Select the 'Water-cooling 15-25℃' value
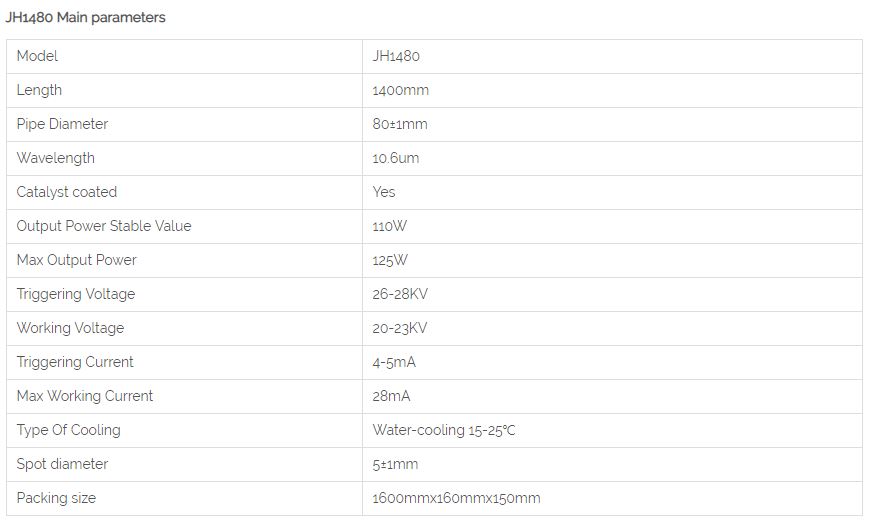 (444, 430)
